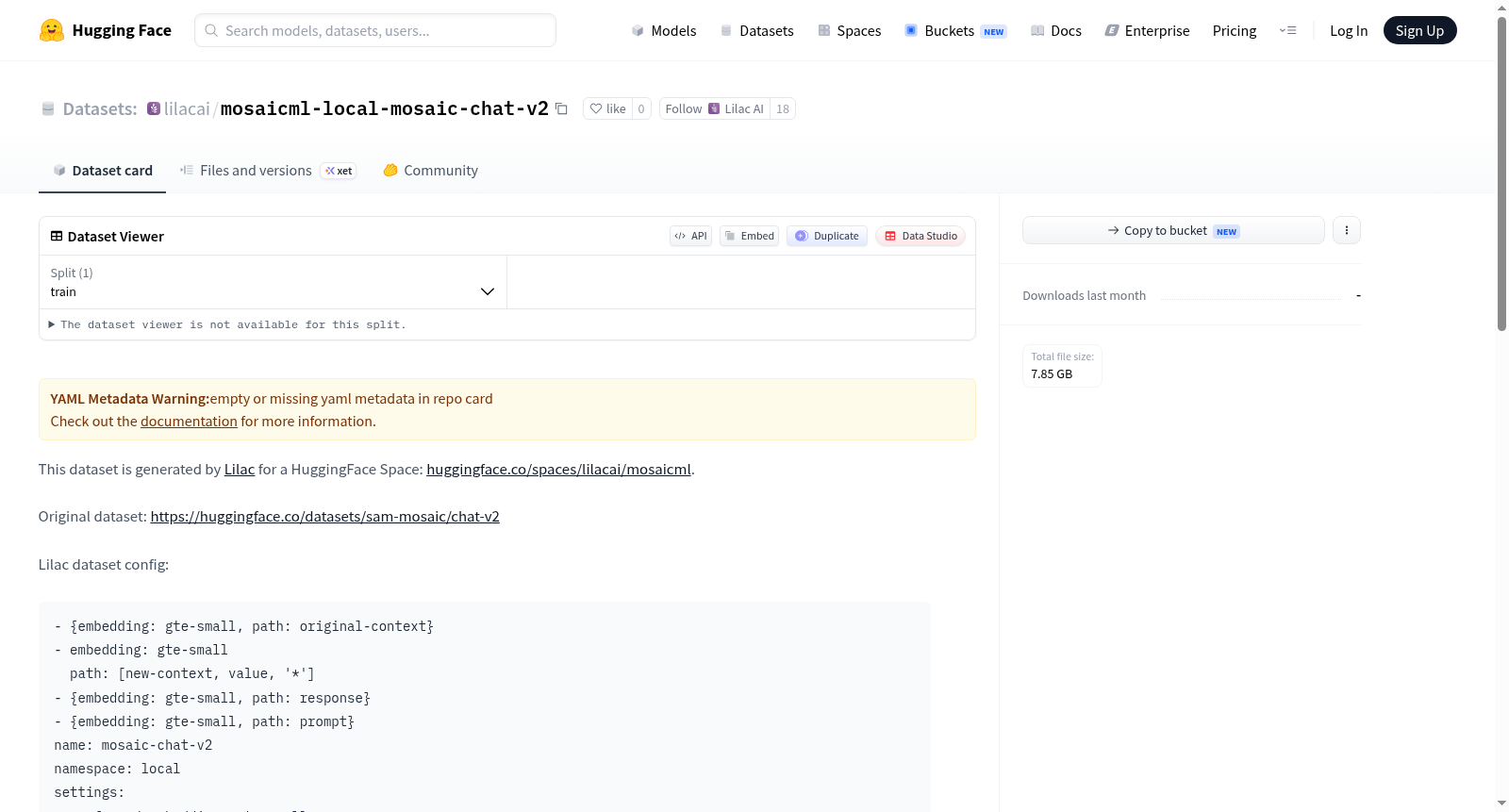Open the sam-mosaic/chat-v2 original dataset link

(x=324, y=517)
